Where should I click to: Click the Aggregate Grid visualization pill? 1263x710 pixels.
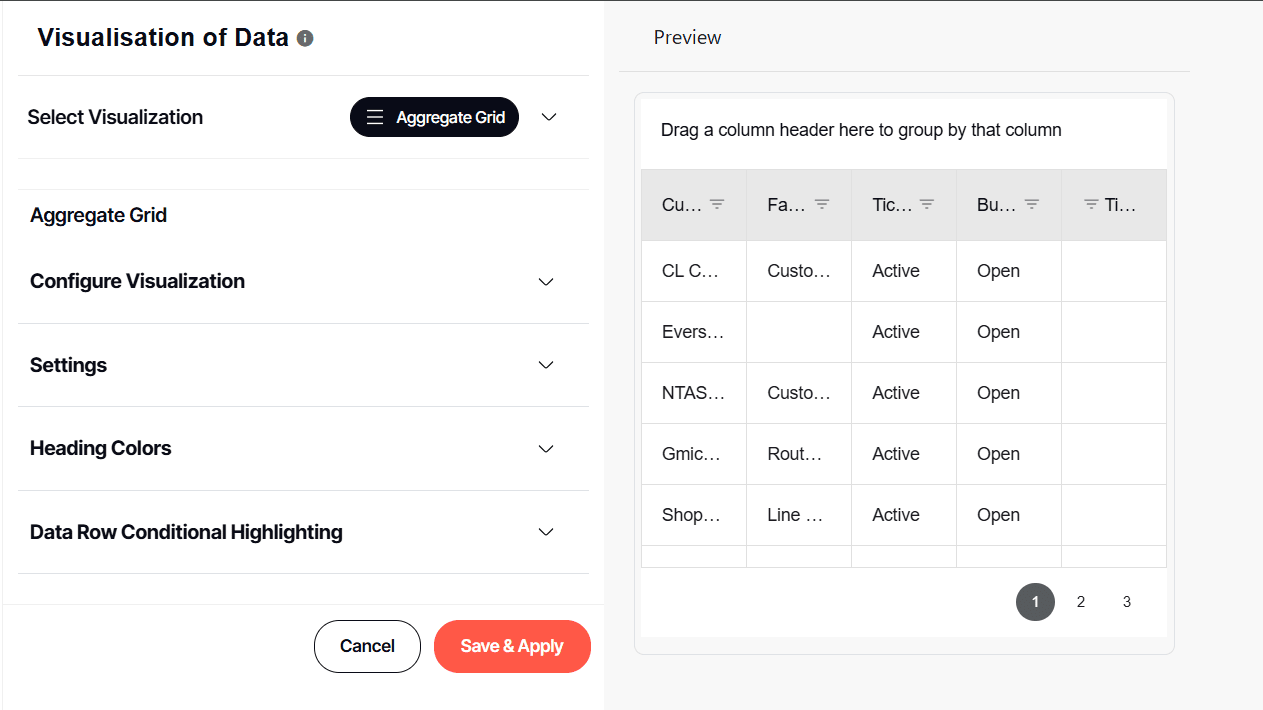(434, 117)
